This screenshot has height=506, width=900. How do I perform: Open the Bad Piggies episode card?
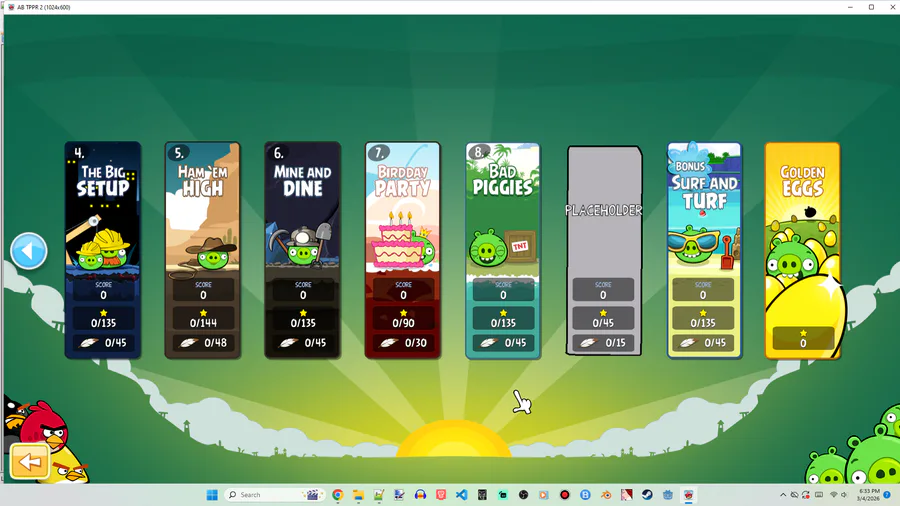(x=503, y=250)
